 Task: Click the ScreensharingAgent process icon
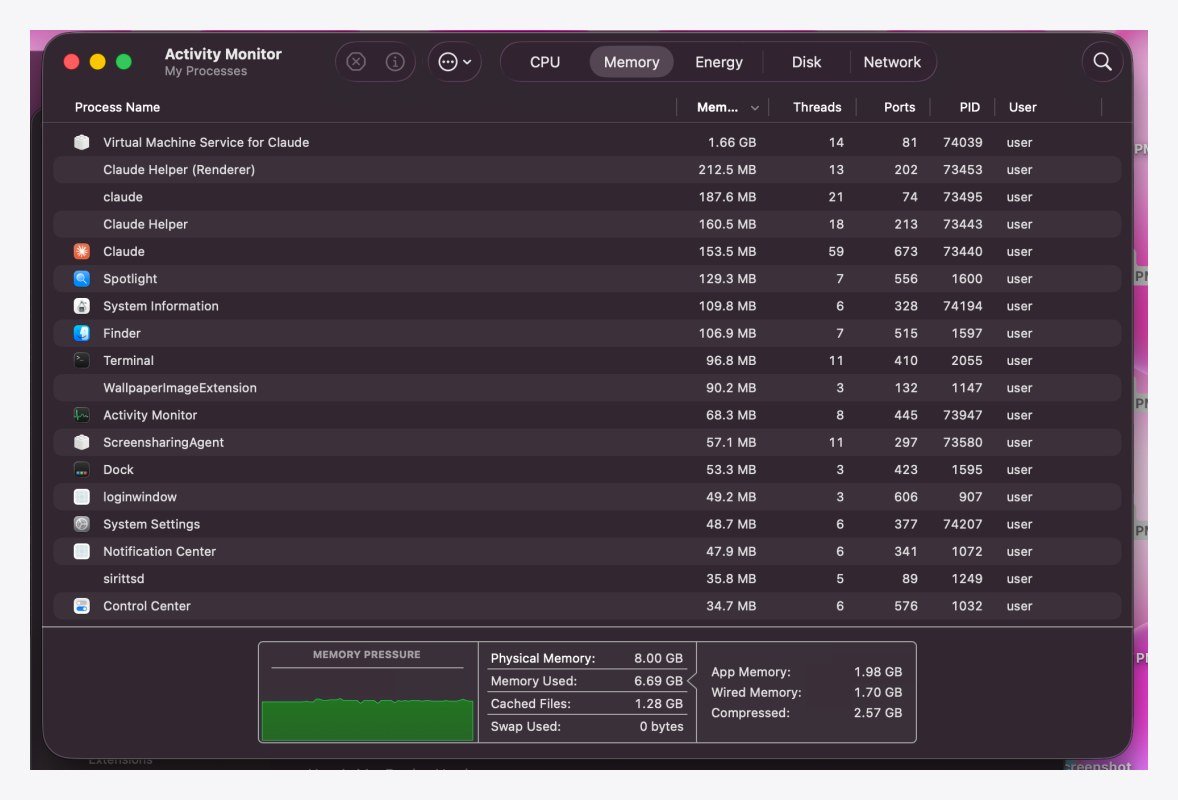[x=82, y=442]
